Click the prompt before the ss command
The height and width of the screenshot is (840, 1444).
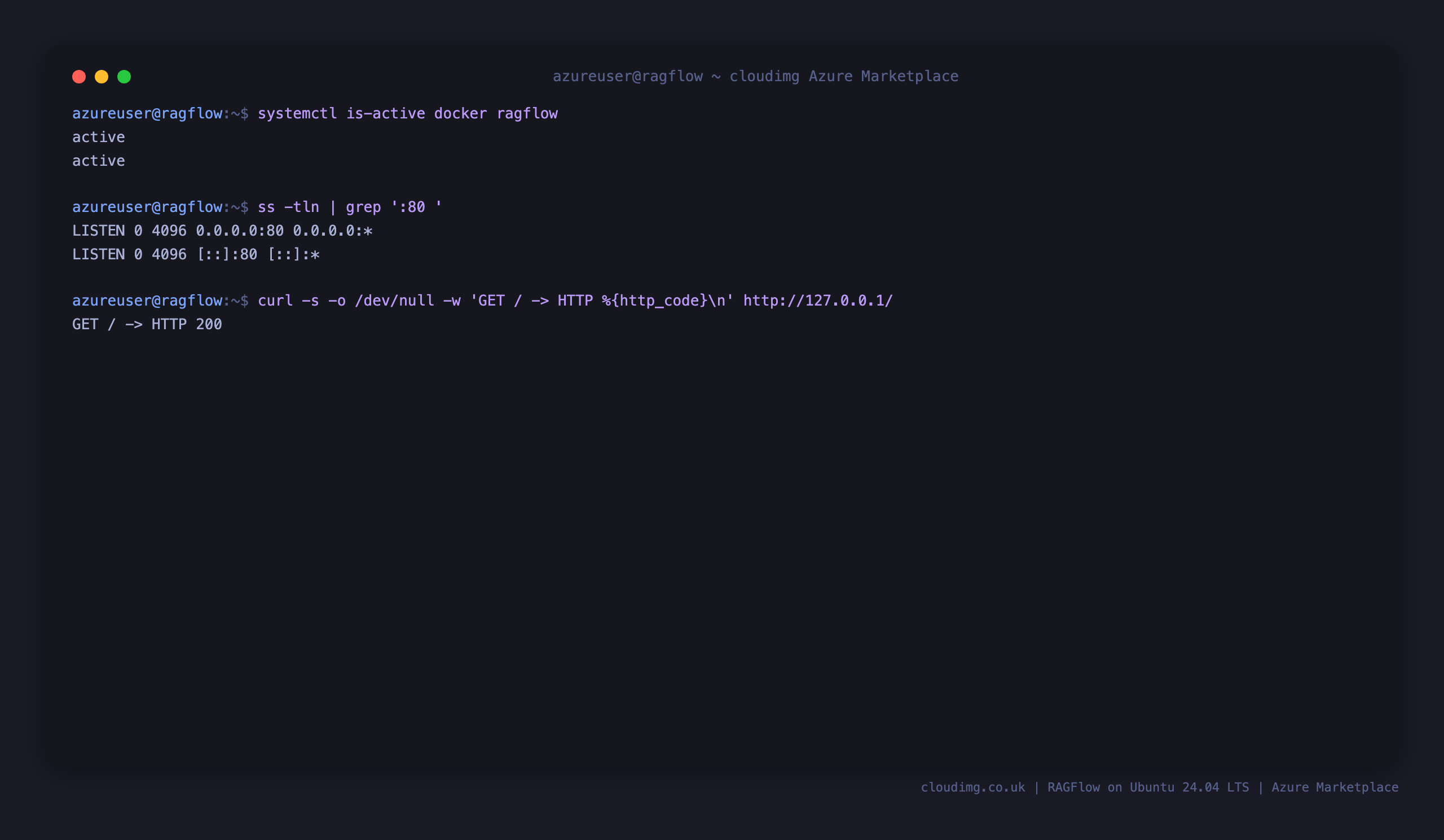click(160, 207)
